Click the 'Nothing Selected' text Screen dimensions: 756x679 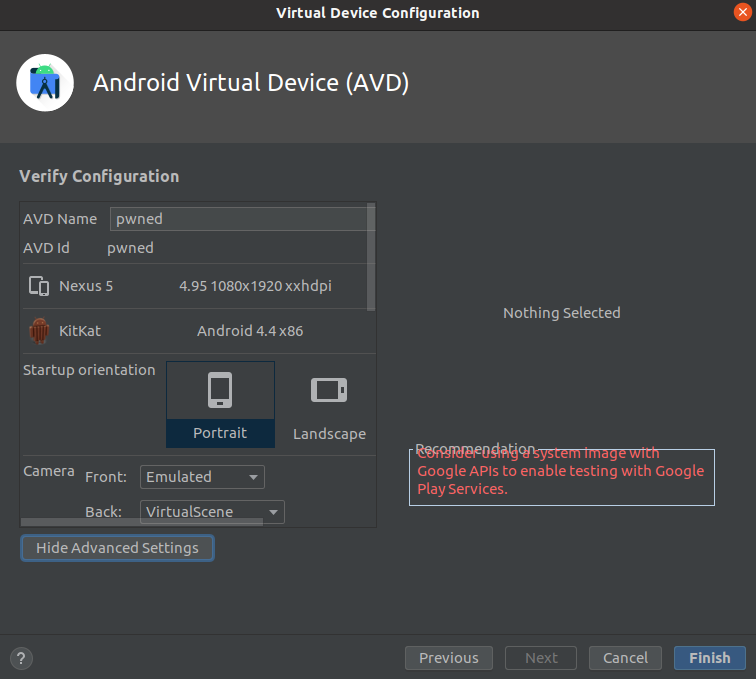point(562,313)
